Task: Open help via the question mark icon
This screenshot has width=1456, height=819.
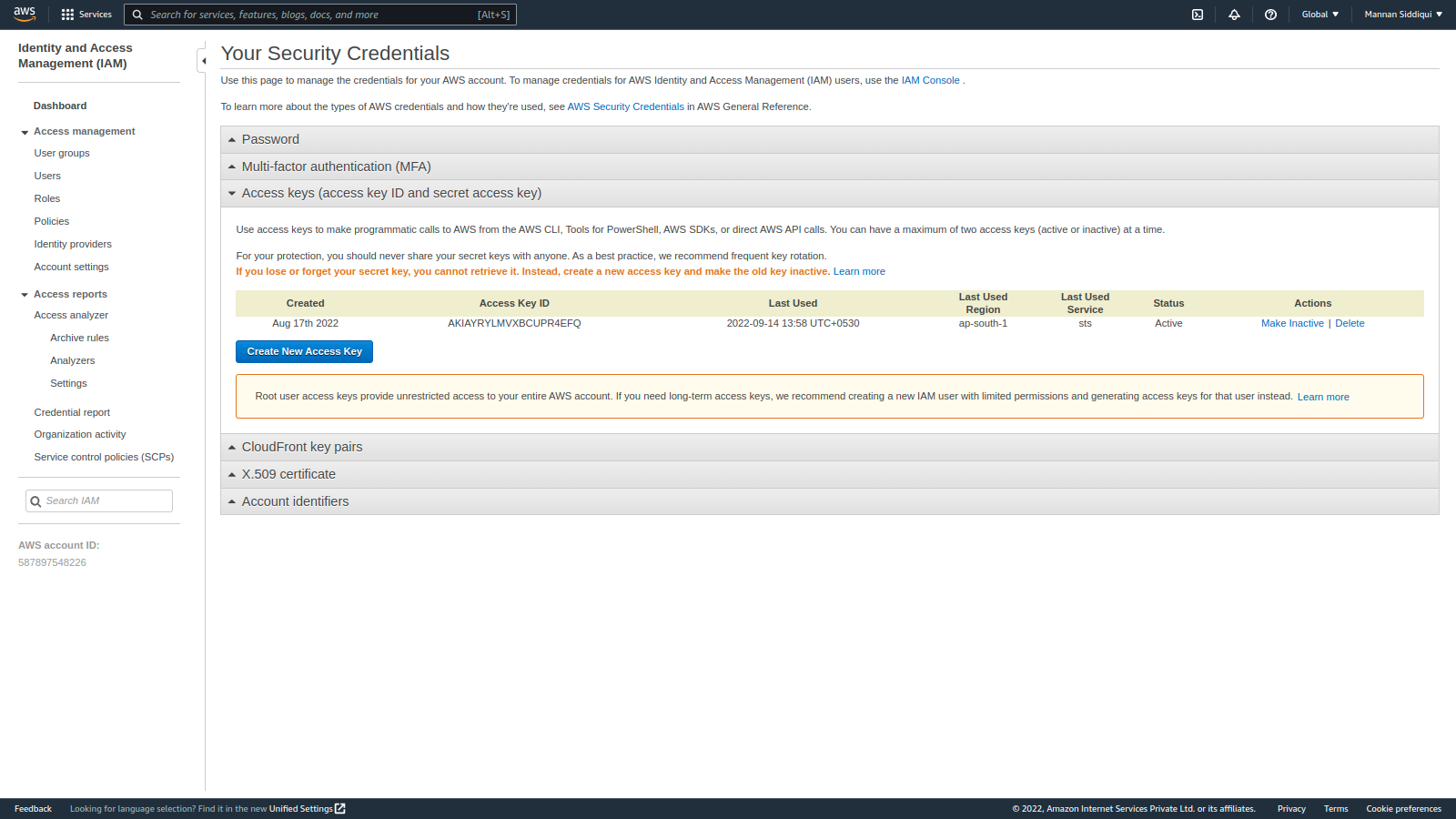Action: 1270,14
